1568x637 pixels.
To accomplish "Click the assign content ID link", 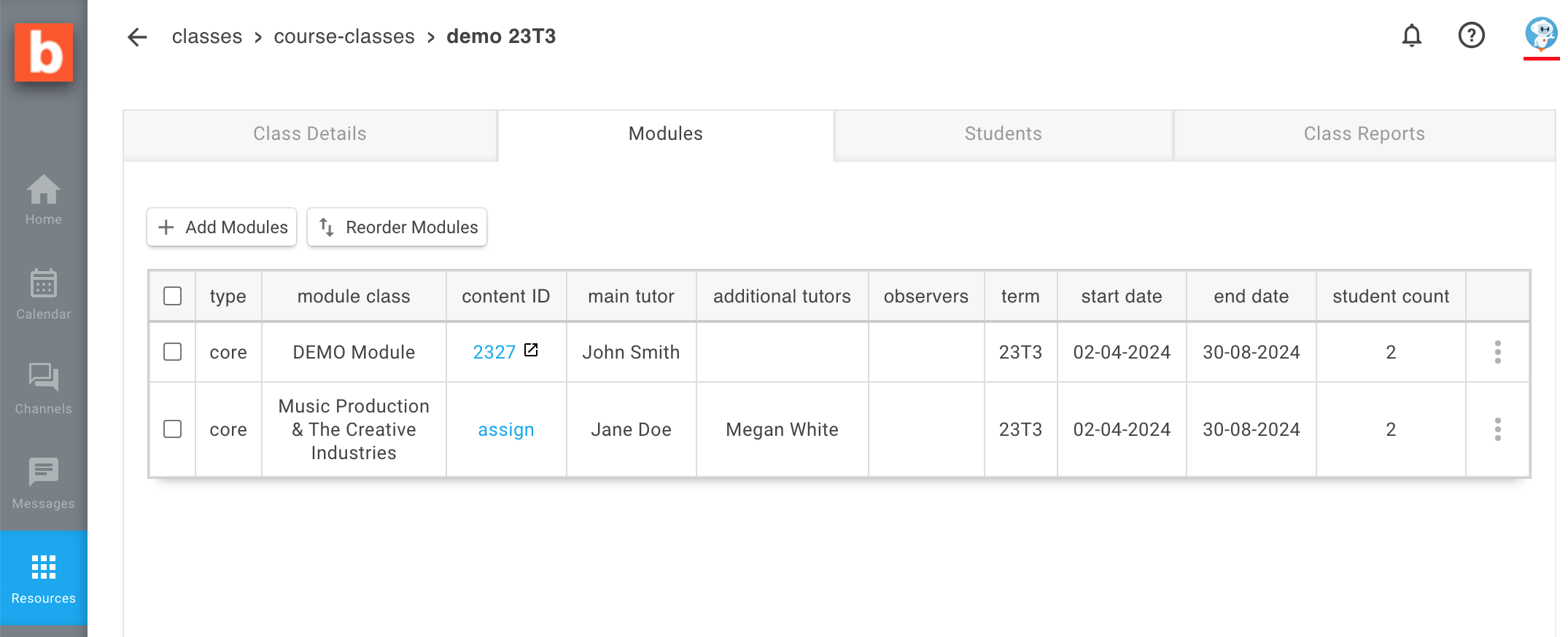I will pyautogui.click(x=506, y=430).
